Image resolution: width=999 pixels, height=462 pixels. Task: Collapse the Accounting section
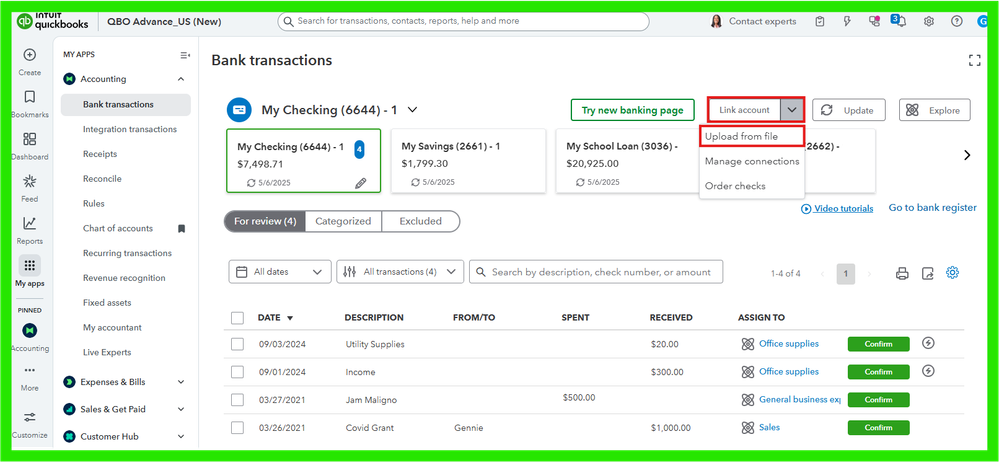[x=181, y=79]
